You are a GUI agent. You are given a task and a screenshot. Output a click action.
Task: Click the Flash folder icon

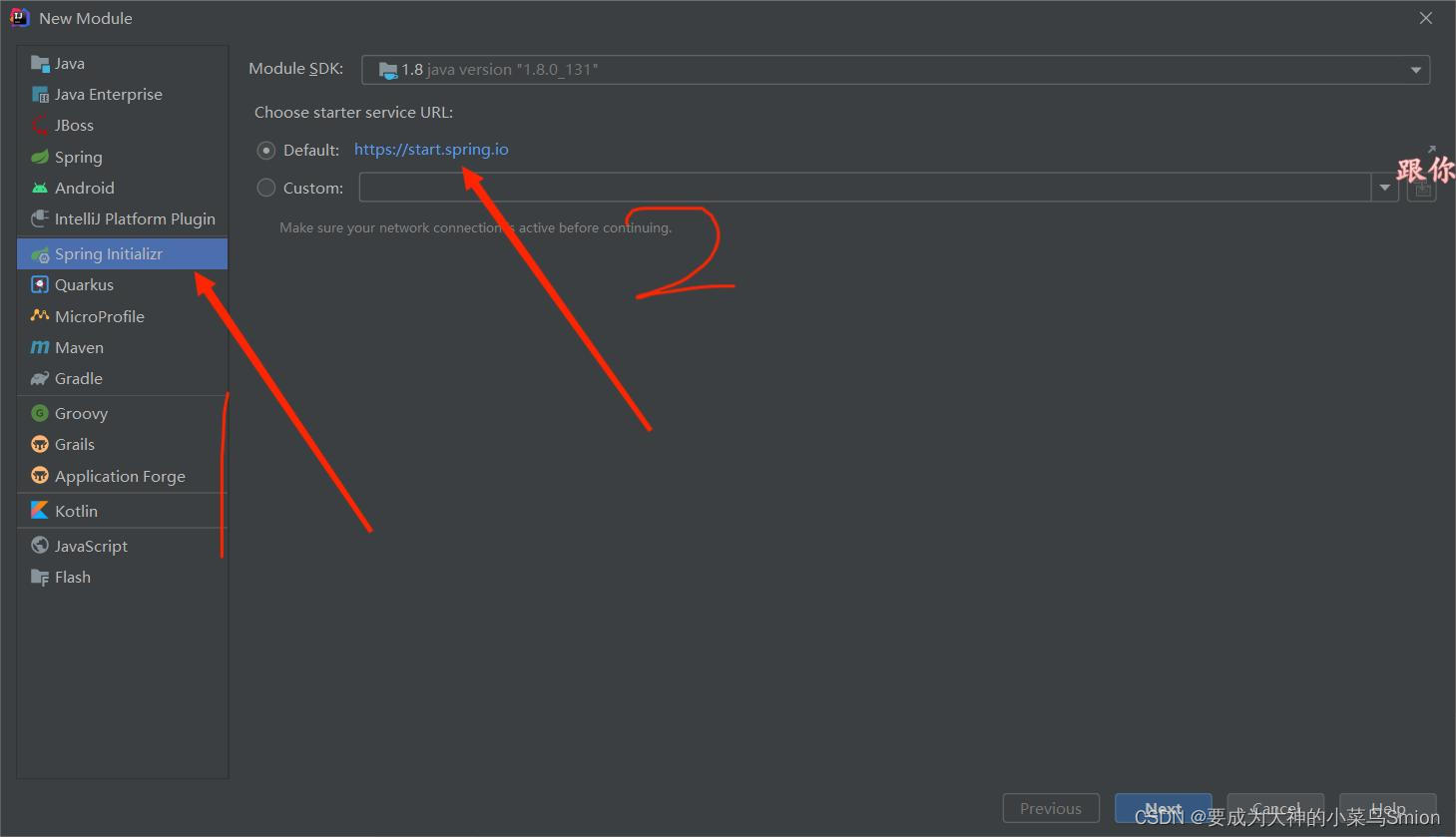click(x=40, y=578)
